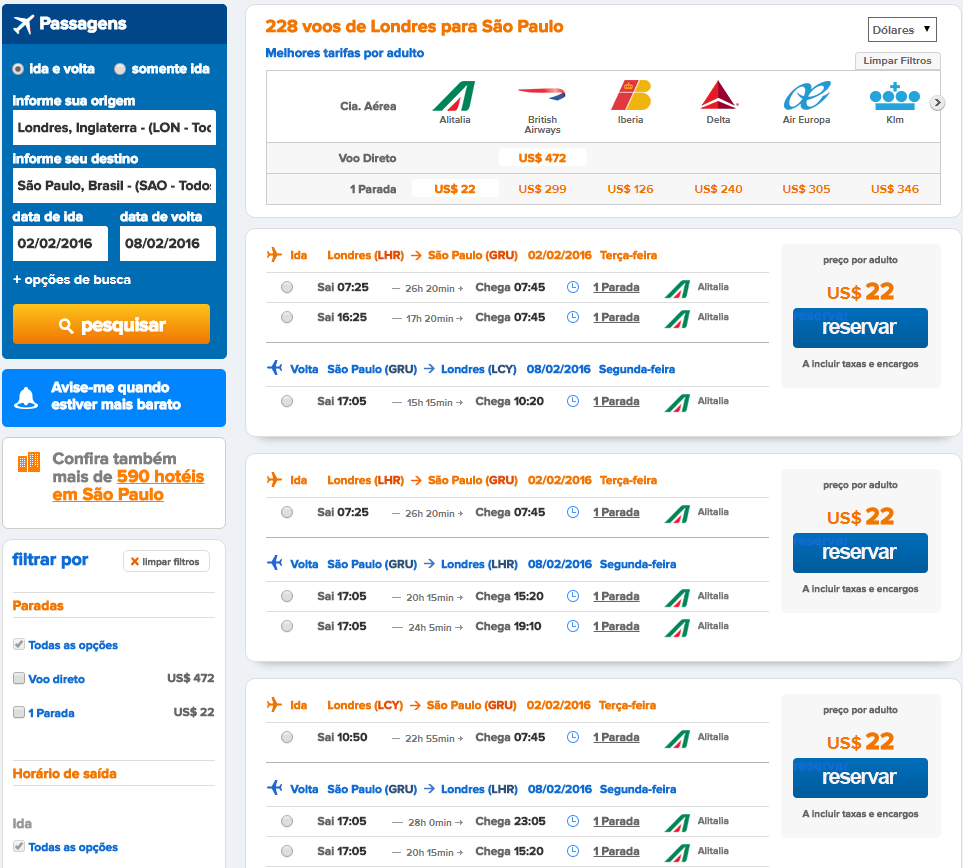Click reservar on Londres (LCY) return result
Screen dimensions: 963x868
coord(860,327)
